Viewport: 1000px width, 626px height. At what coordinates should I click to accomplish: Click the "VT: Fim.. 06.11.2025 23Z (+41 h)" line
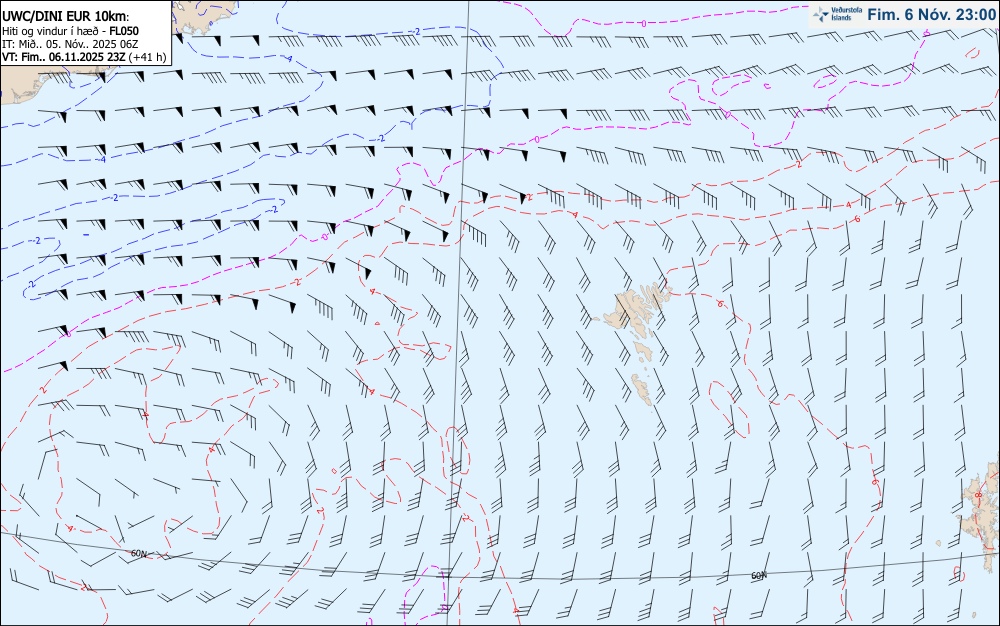click(x=84, y=57)
